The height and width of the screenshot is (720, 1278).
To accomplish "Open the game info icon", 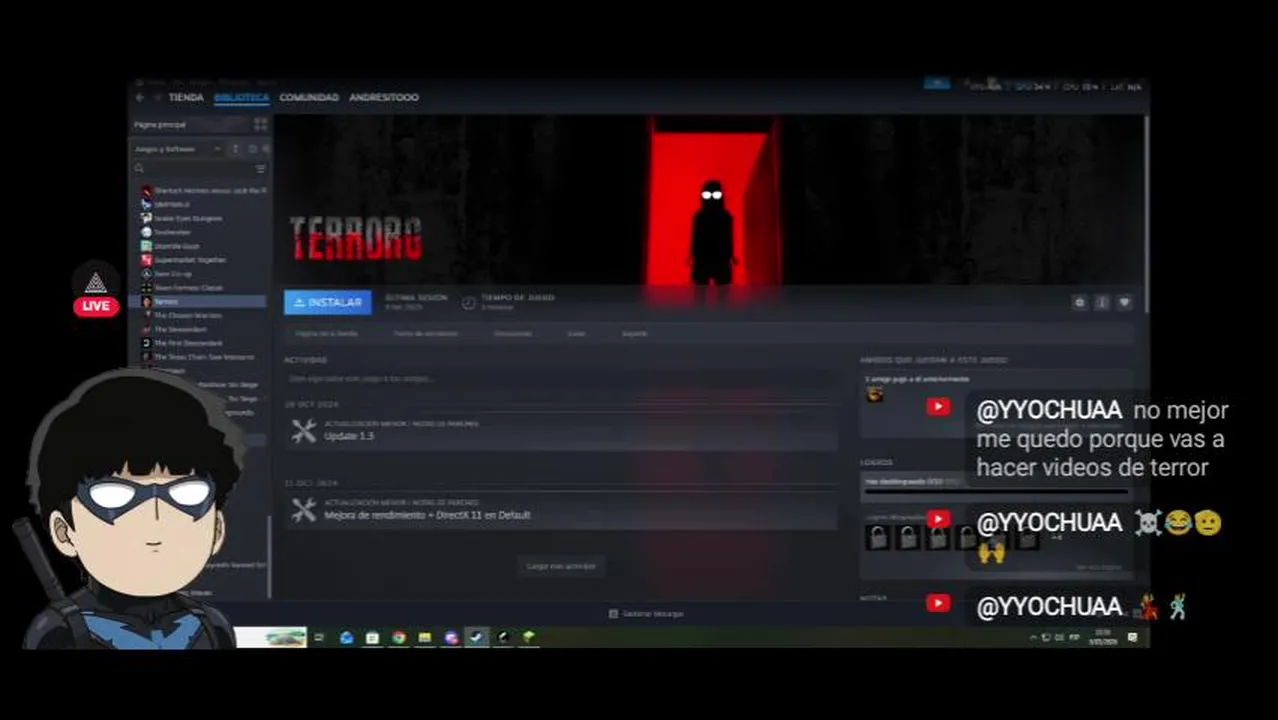I will tap(1102, 302).
